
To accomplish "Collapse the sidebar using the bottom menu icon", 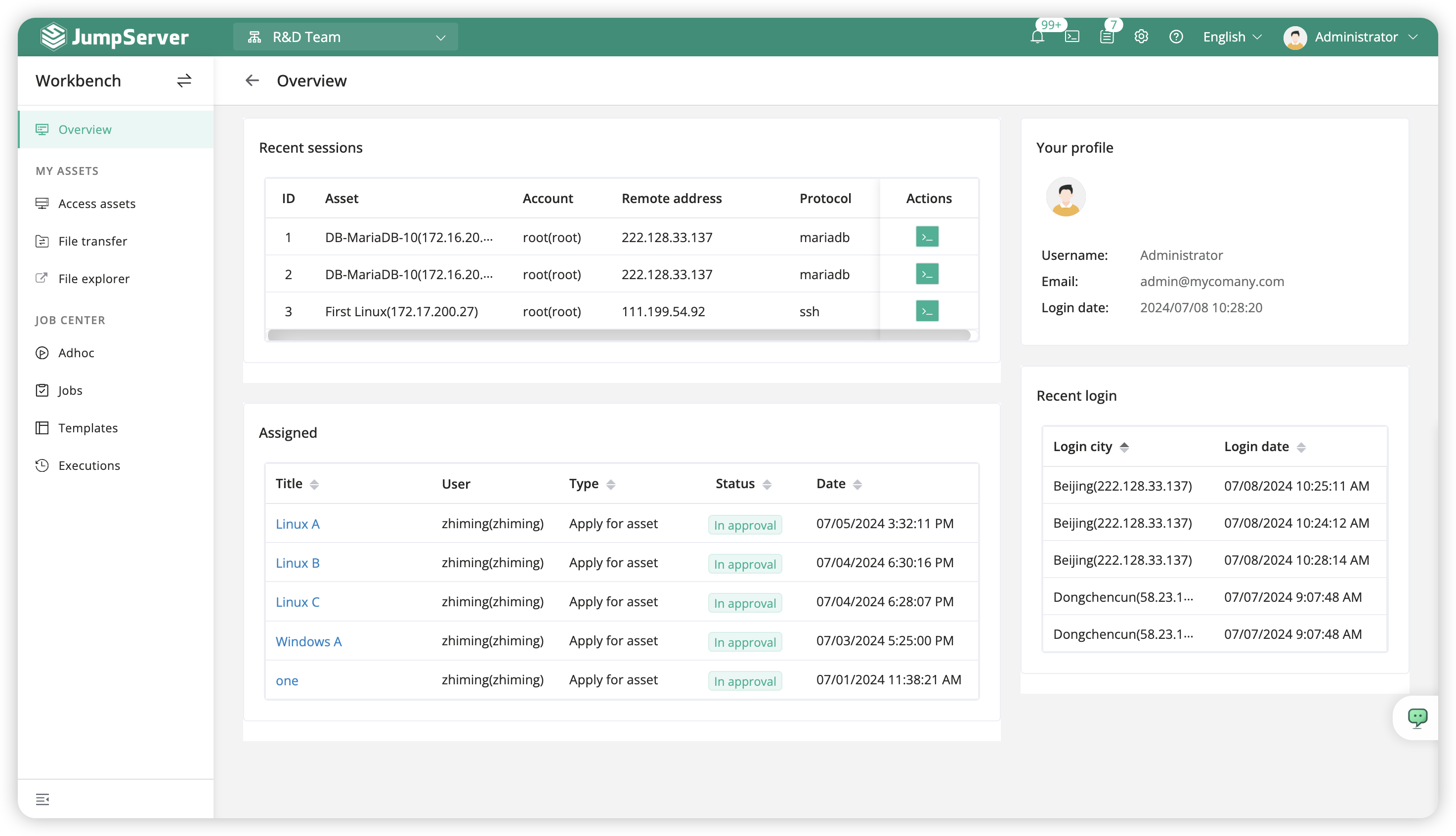I will click(43, 798).
